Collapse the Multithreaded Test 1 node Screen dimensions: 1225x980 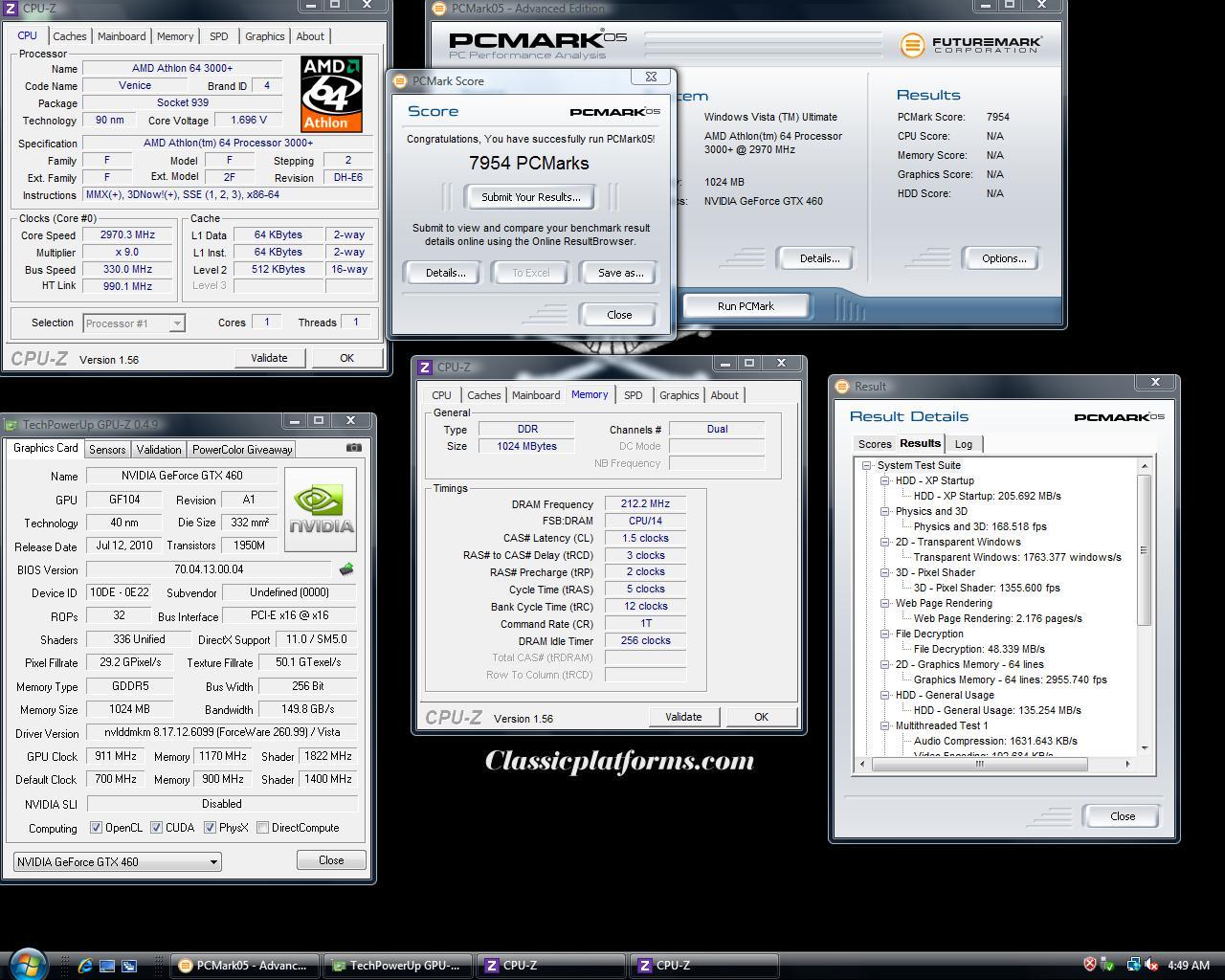coord(885,725)
